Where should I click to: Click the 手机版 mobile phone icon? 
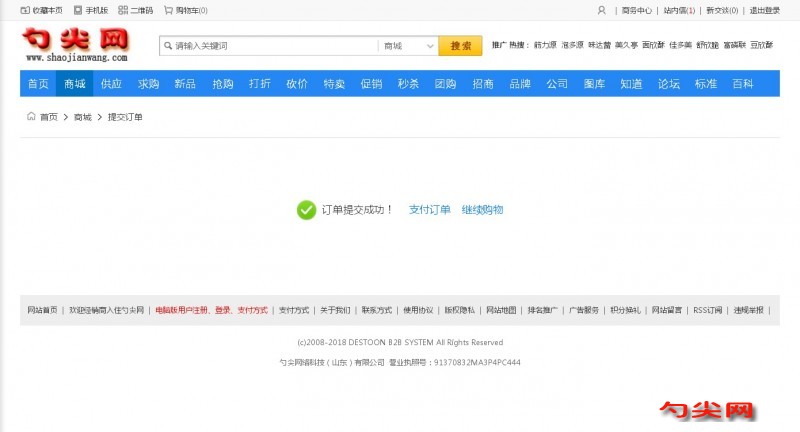[77, 10]
